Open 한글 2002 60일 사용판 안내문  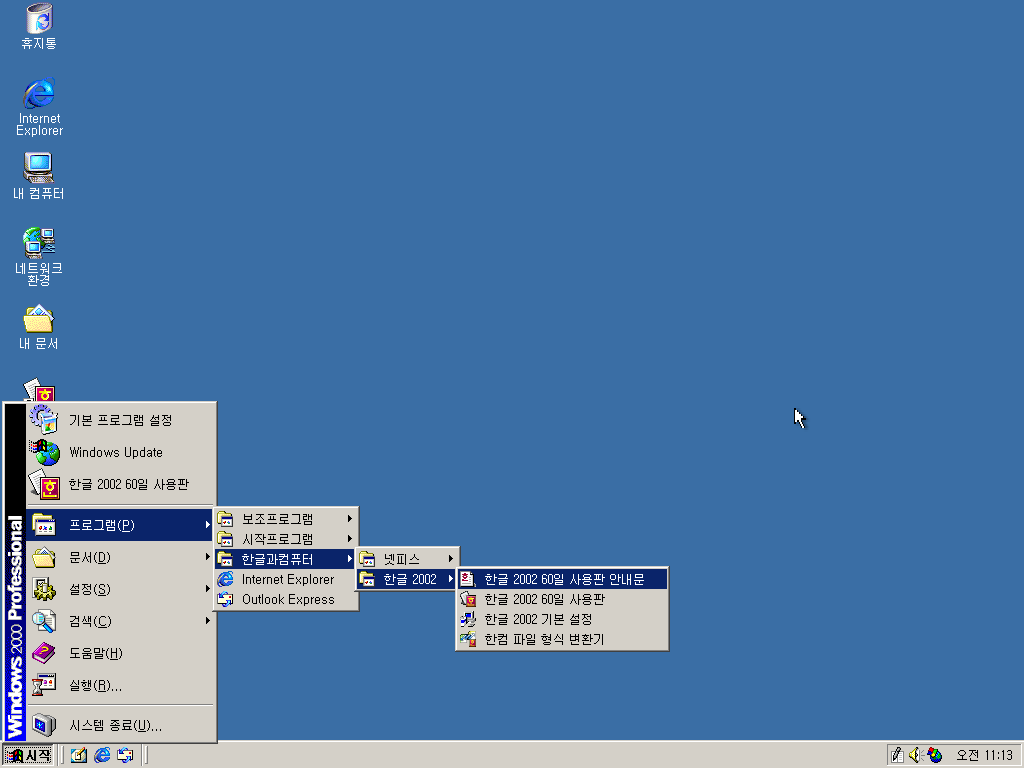[562, 579]
